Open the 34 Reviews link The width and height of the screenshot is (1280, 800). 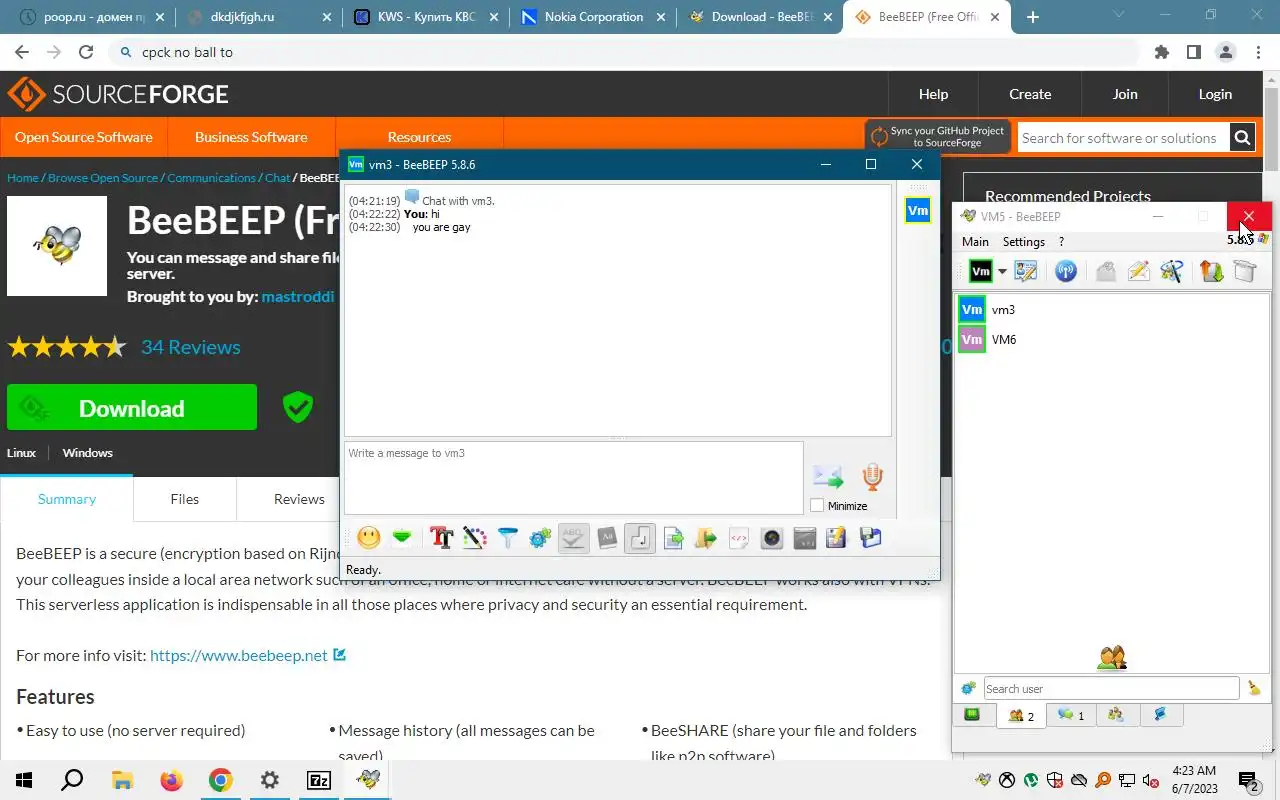[x=190, y=347]
